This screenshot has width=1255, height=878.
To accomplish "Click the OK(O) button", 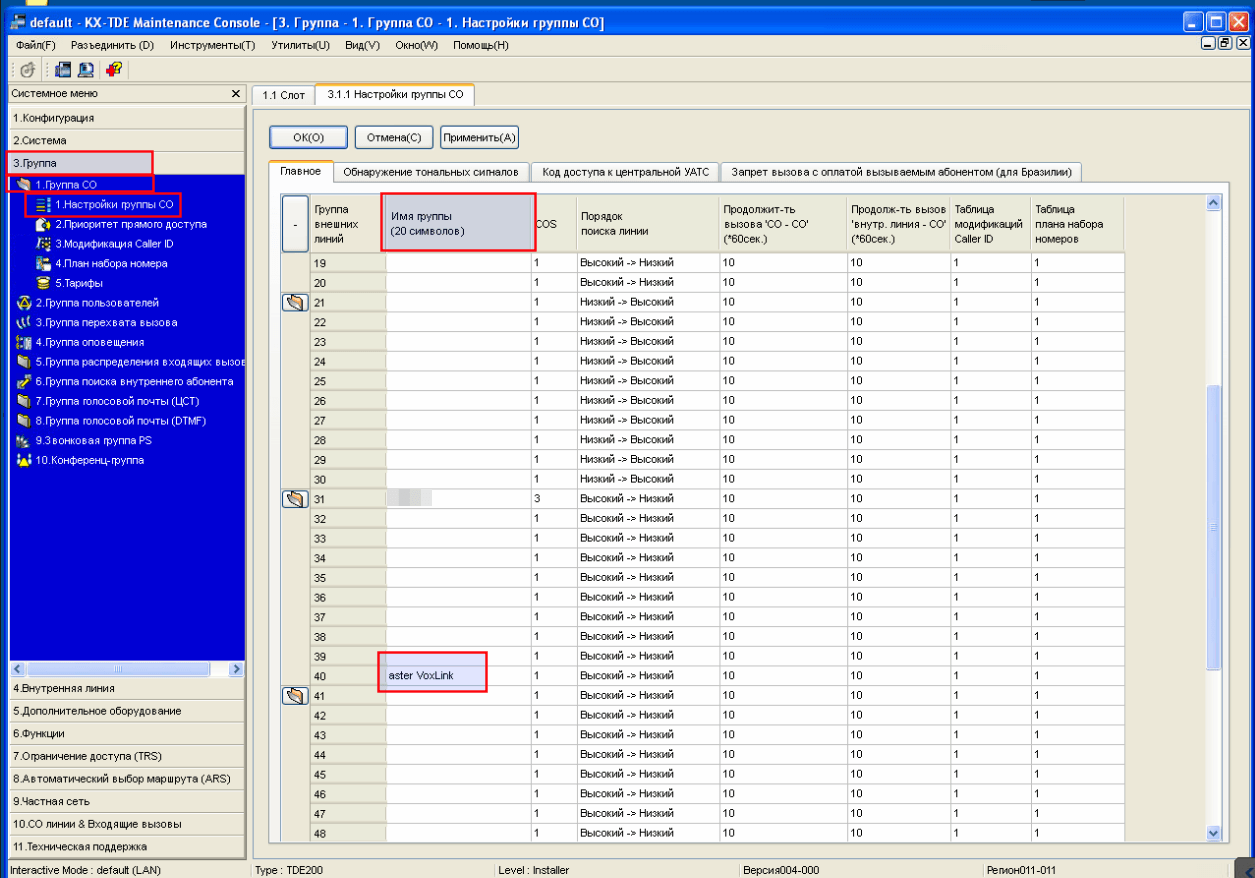I will point(309,137).
